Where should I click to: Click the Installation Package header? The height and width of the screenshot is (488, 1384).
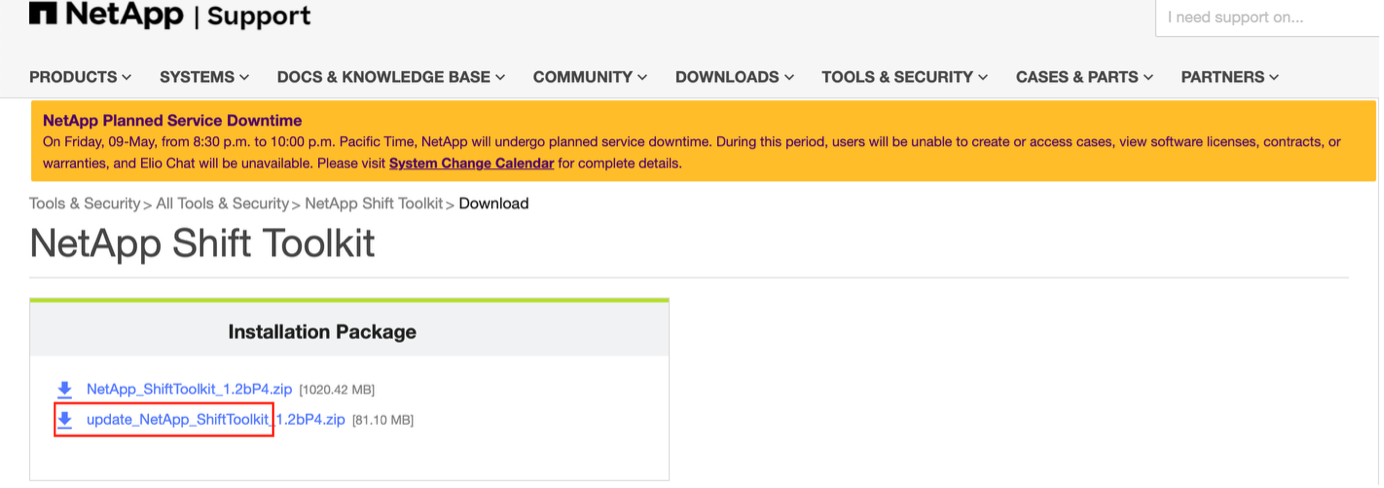click(x=322, y=331)
